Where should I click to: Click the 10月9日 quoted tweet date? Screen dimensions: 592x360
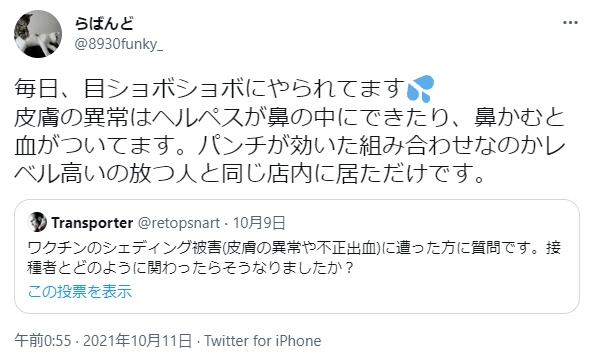click(x=259, y=223)
